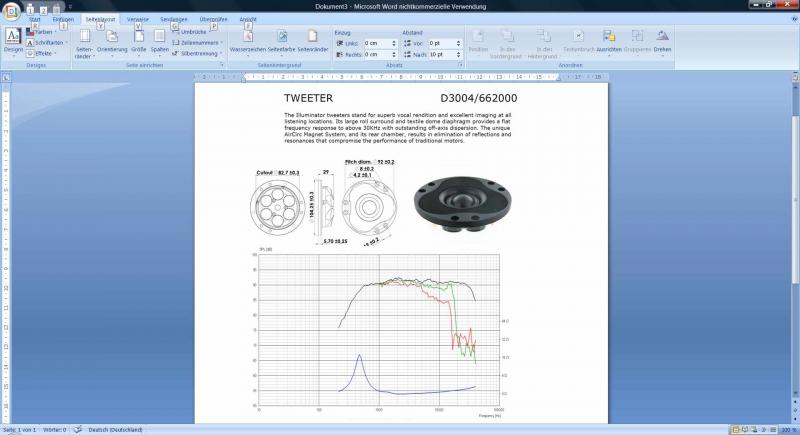800x435 pixels.
Task: Click the Abstand Nach spacing field
Action: point(442,54)
